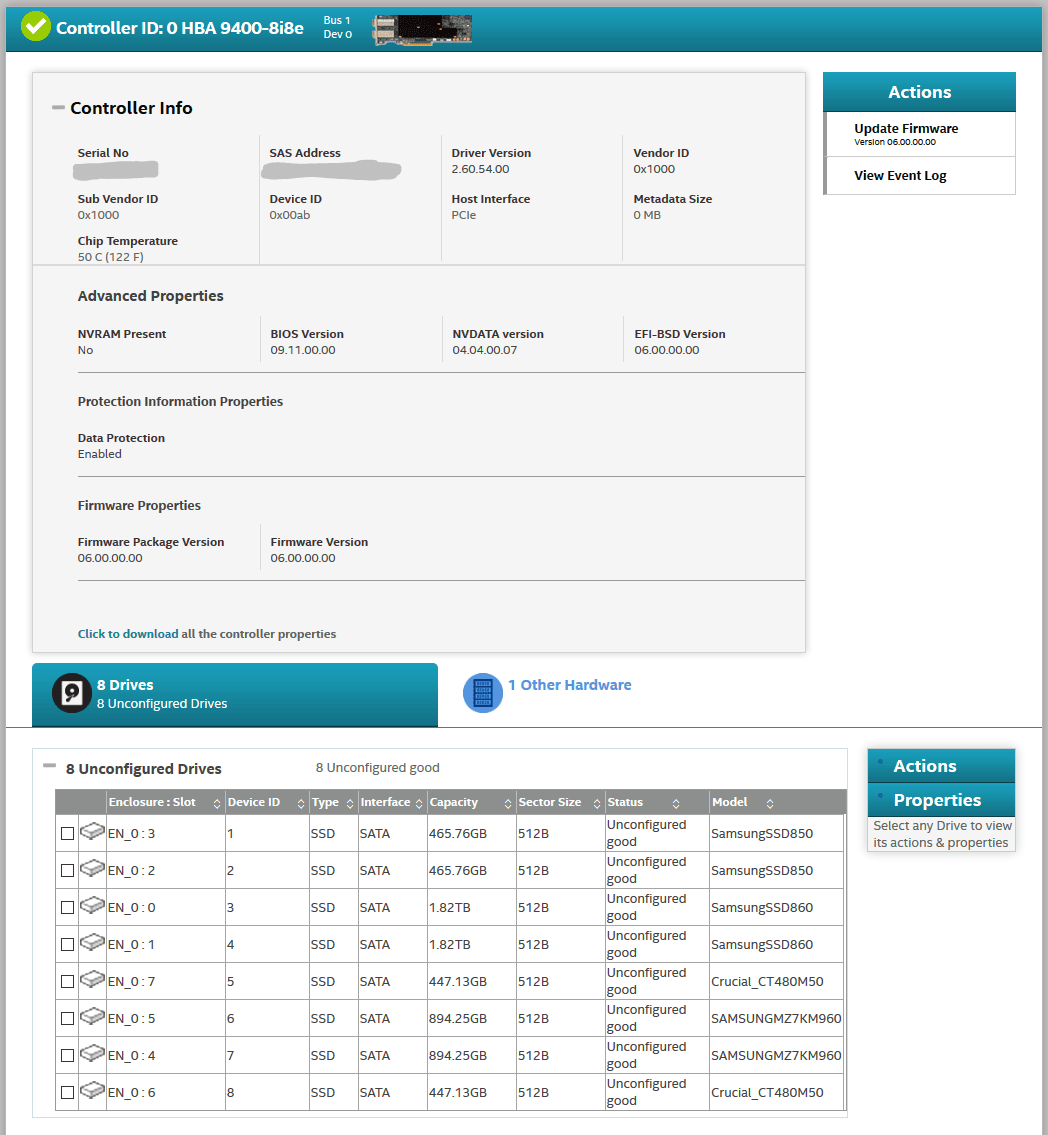Collapse the Controller Info section
1048x1135 pixels.
click(58, 107)
